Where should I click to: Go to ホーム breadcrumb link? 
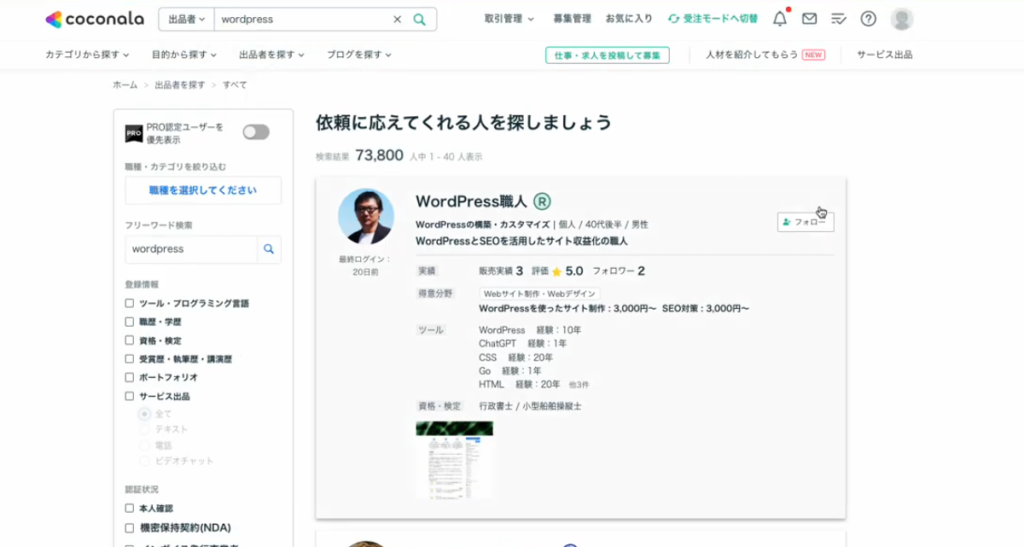coord(125,85)
